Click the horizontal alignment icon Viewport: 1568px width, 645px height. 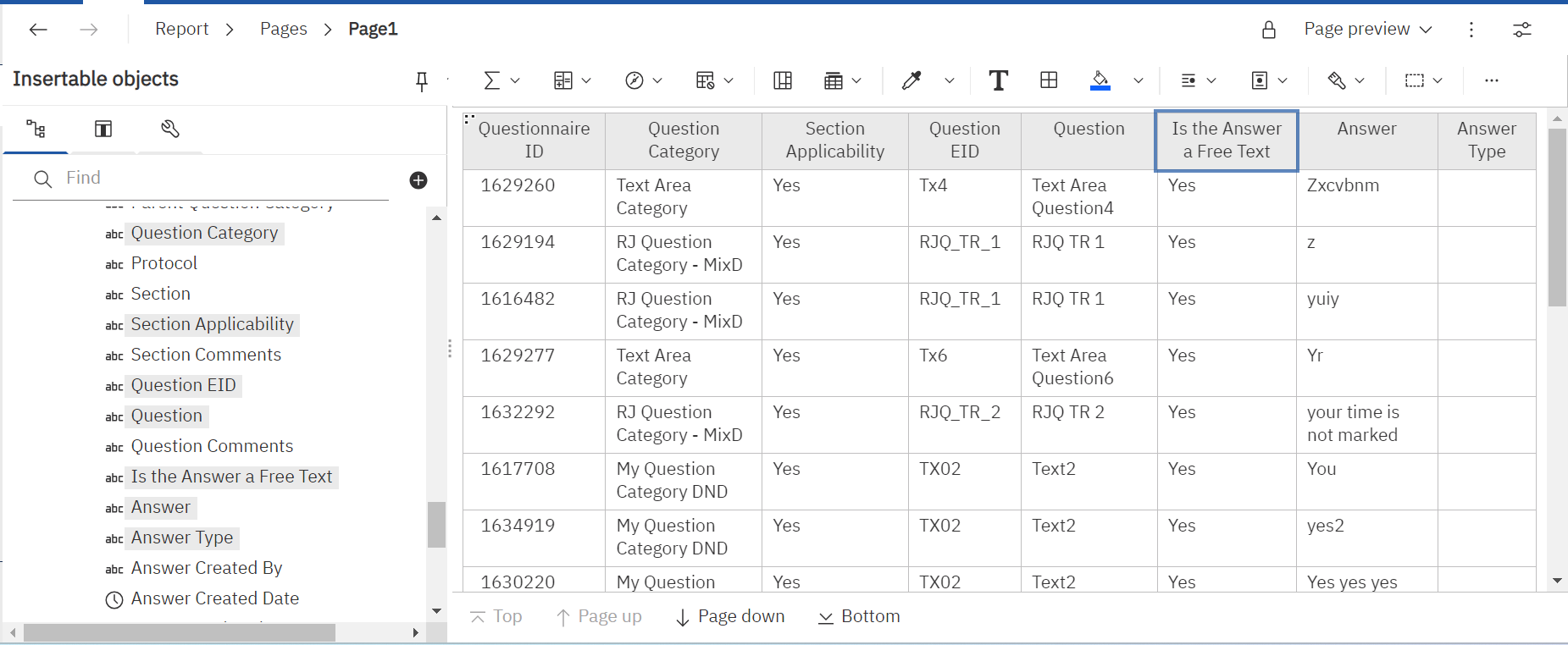pos(1188,80)
